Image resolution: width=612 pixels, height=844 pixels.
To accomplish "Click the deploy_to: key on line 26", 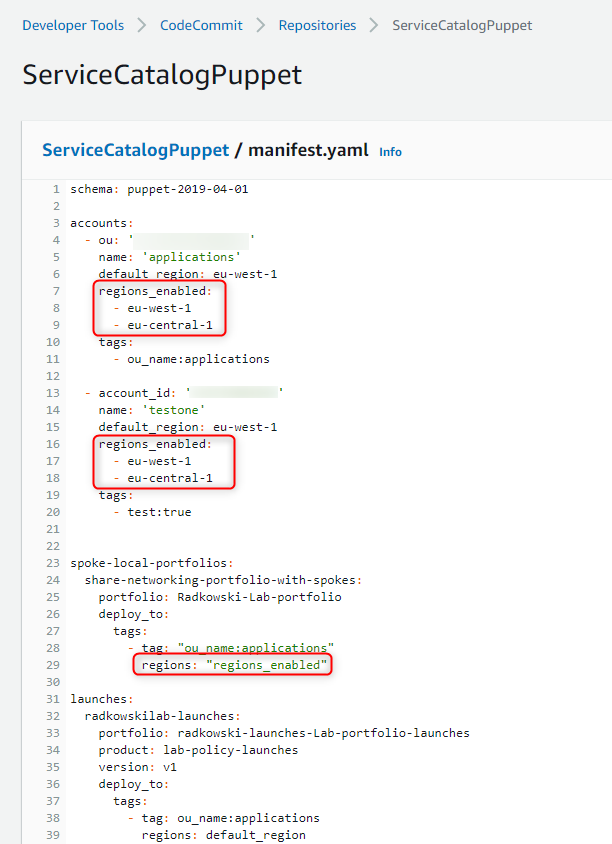I will 134,614.
